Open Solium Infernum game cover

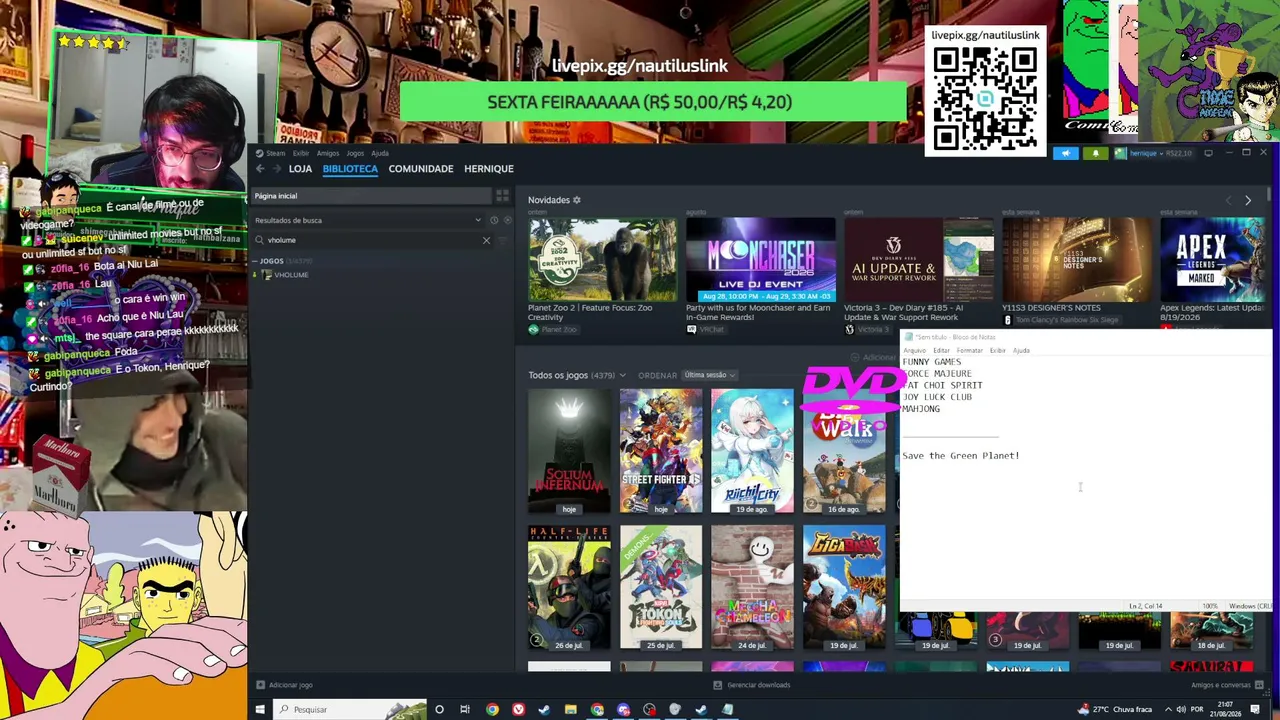(x=569, y=451)
